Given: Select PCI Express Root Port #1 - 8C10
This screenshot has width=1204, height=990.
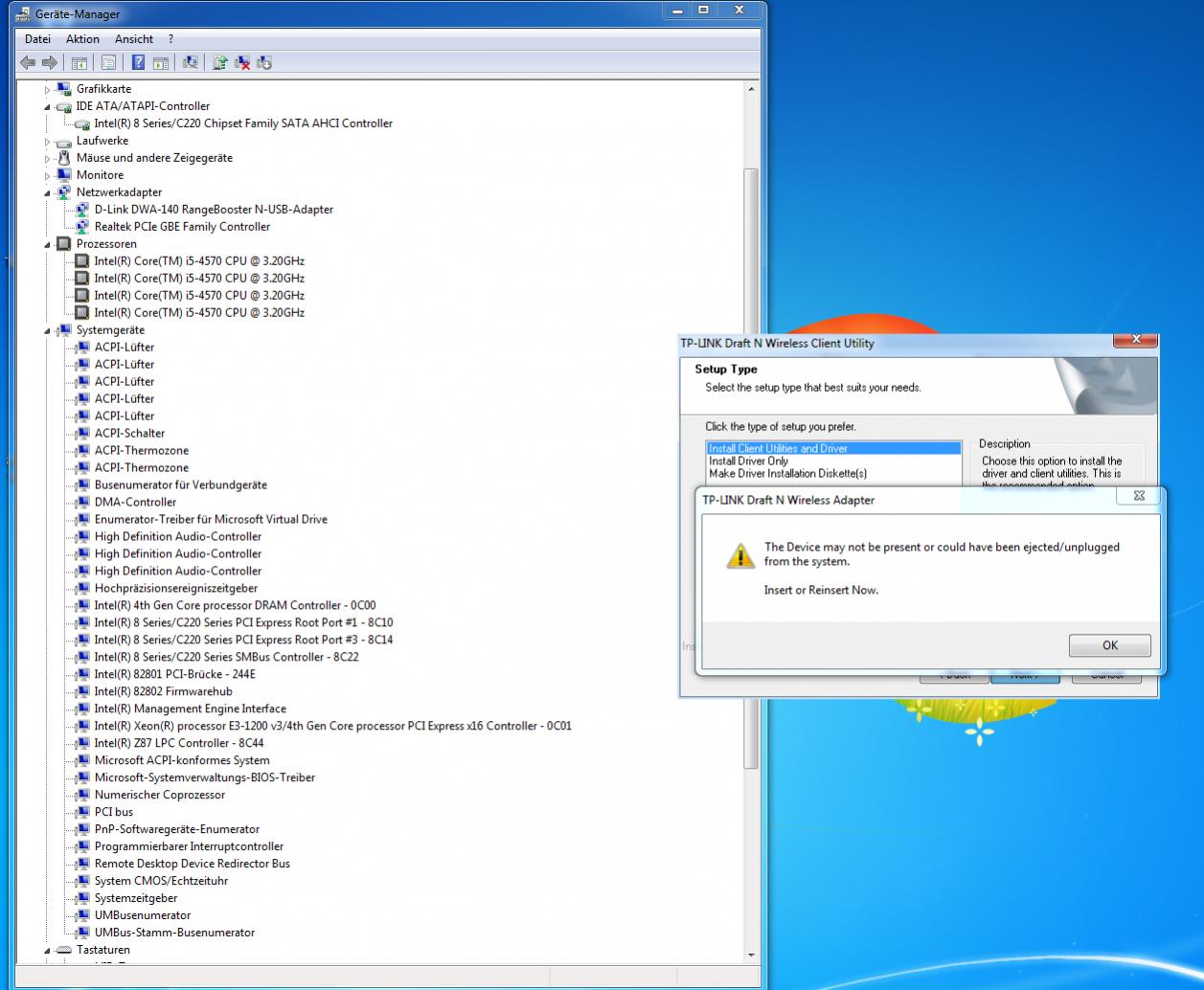Looking at the screenshot, I should (243, 623).
